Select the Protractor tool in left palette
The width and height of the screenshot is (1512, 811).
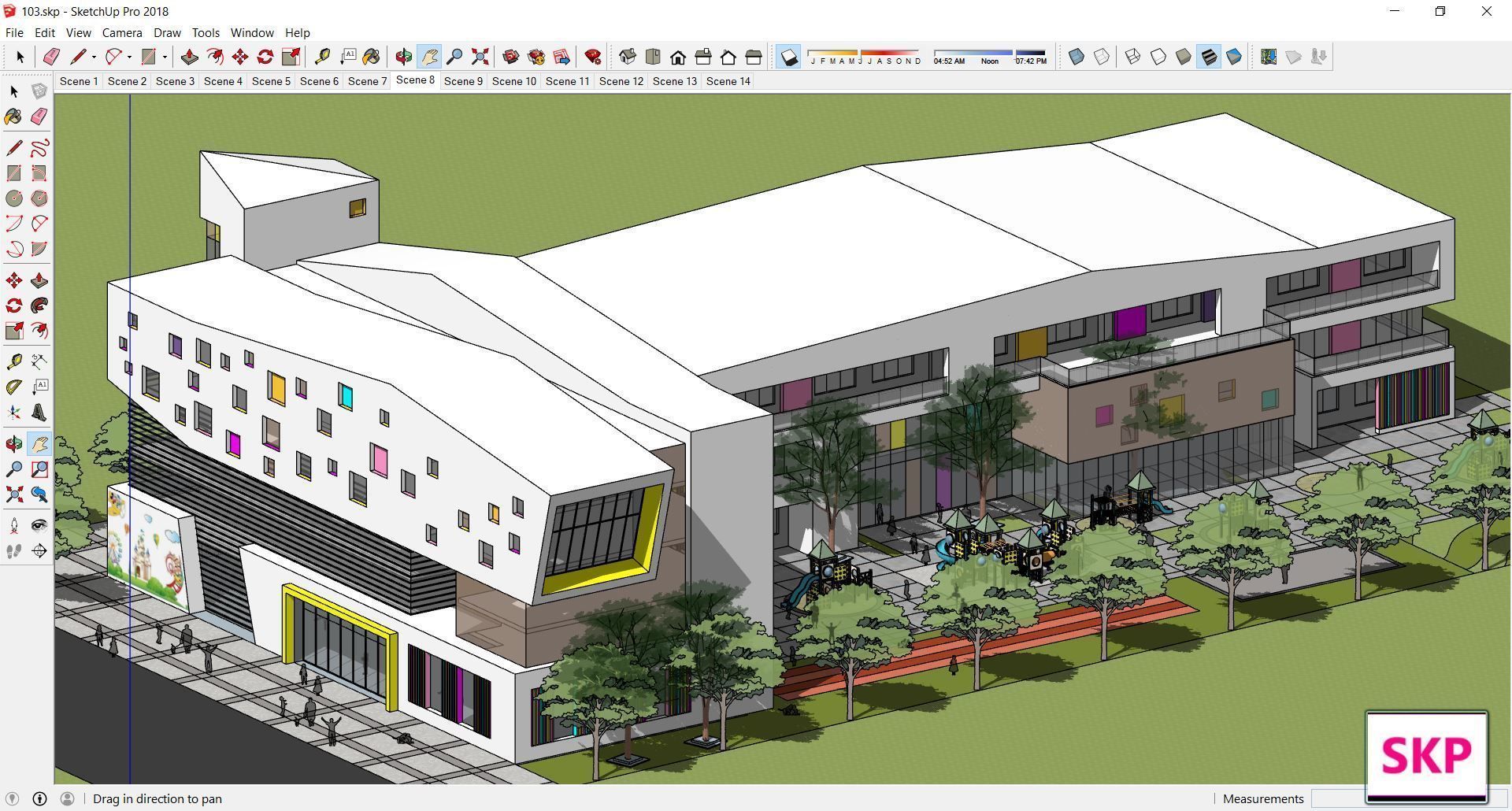14,387
